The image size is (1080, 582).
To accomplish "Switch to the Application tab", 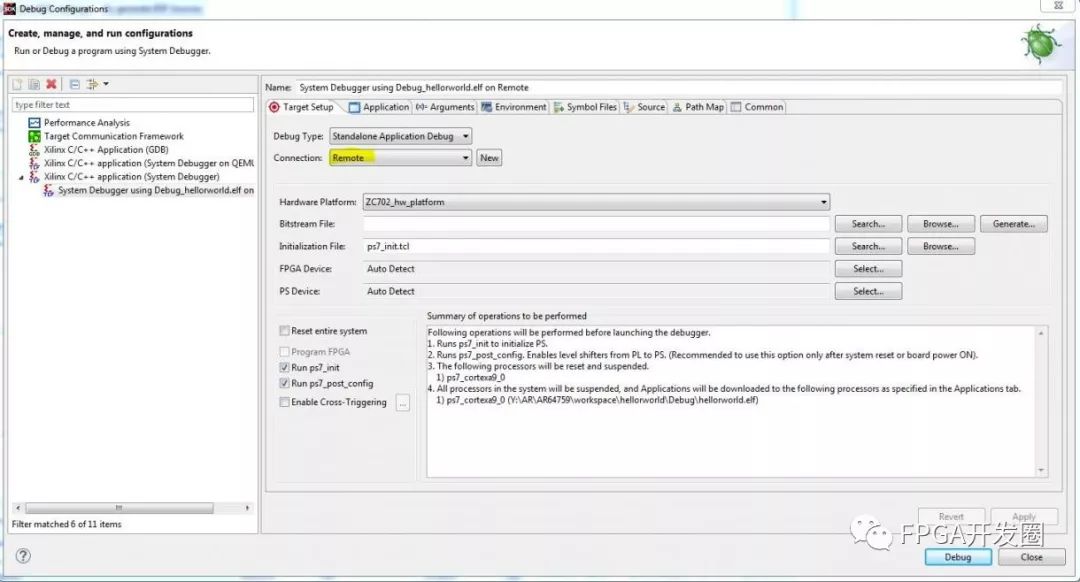I will click(x=379, y=107).
